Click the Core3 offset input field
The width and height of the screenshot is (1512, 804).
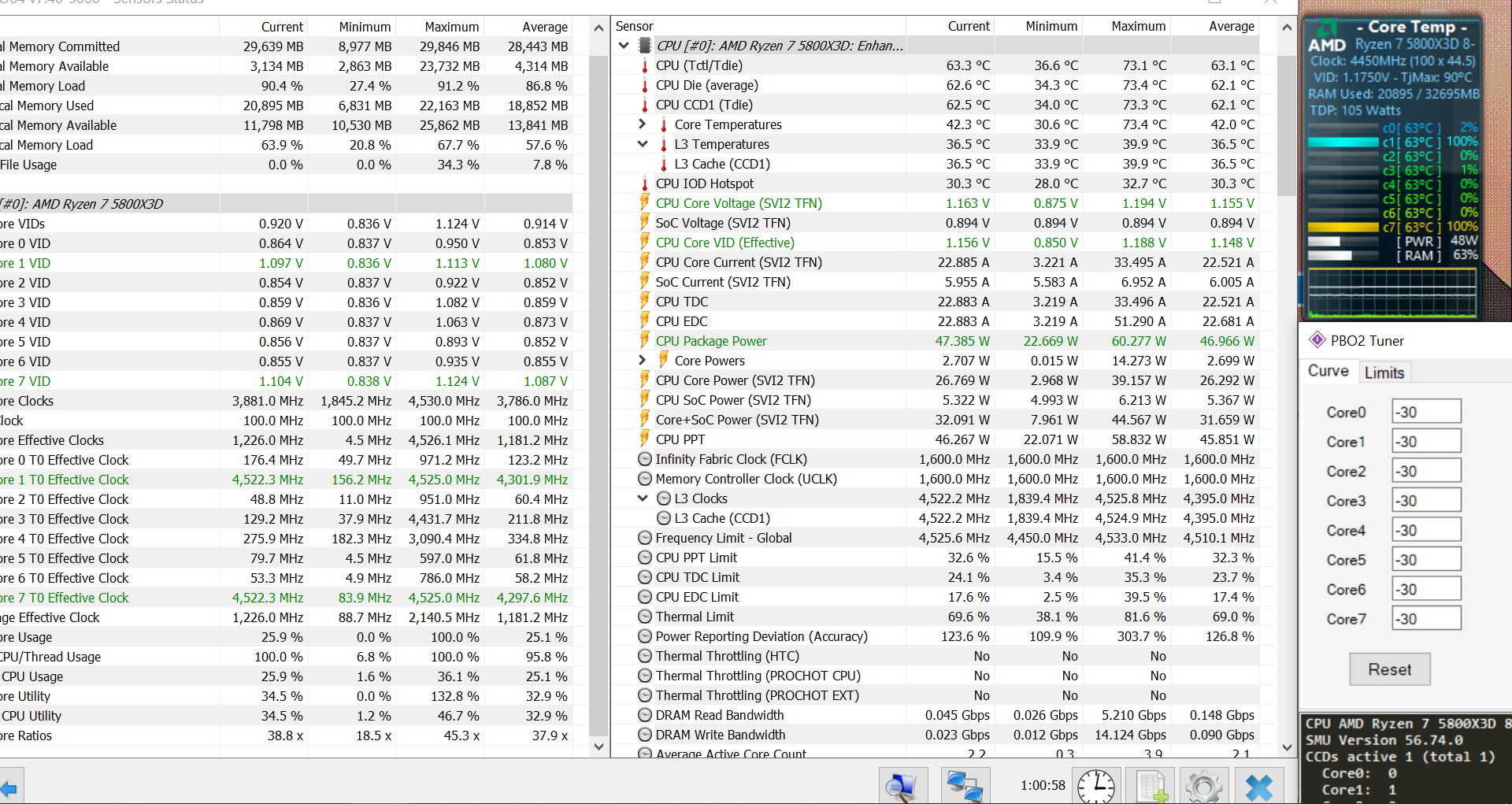pyautogui.click(x=1426, y=500)
